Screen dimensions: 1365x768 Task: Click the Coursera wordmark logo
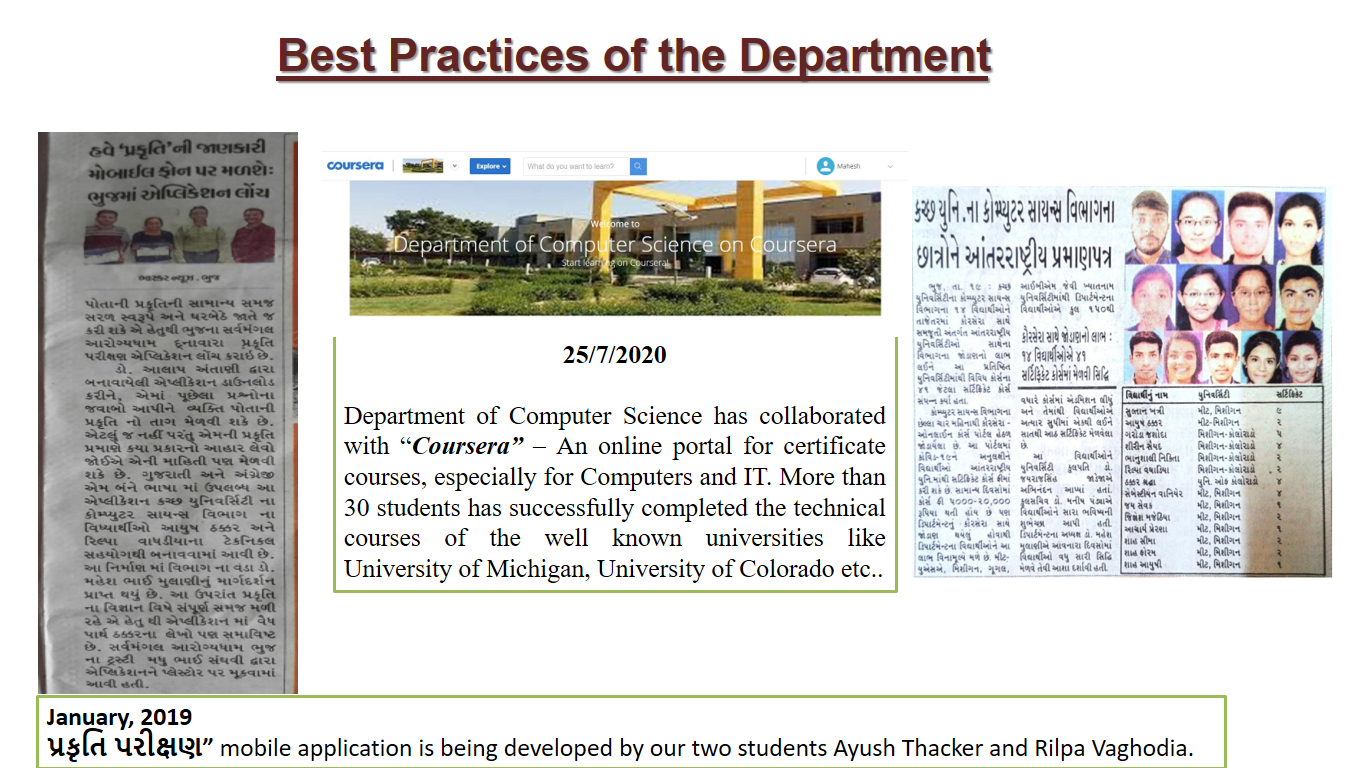(354, 164)
